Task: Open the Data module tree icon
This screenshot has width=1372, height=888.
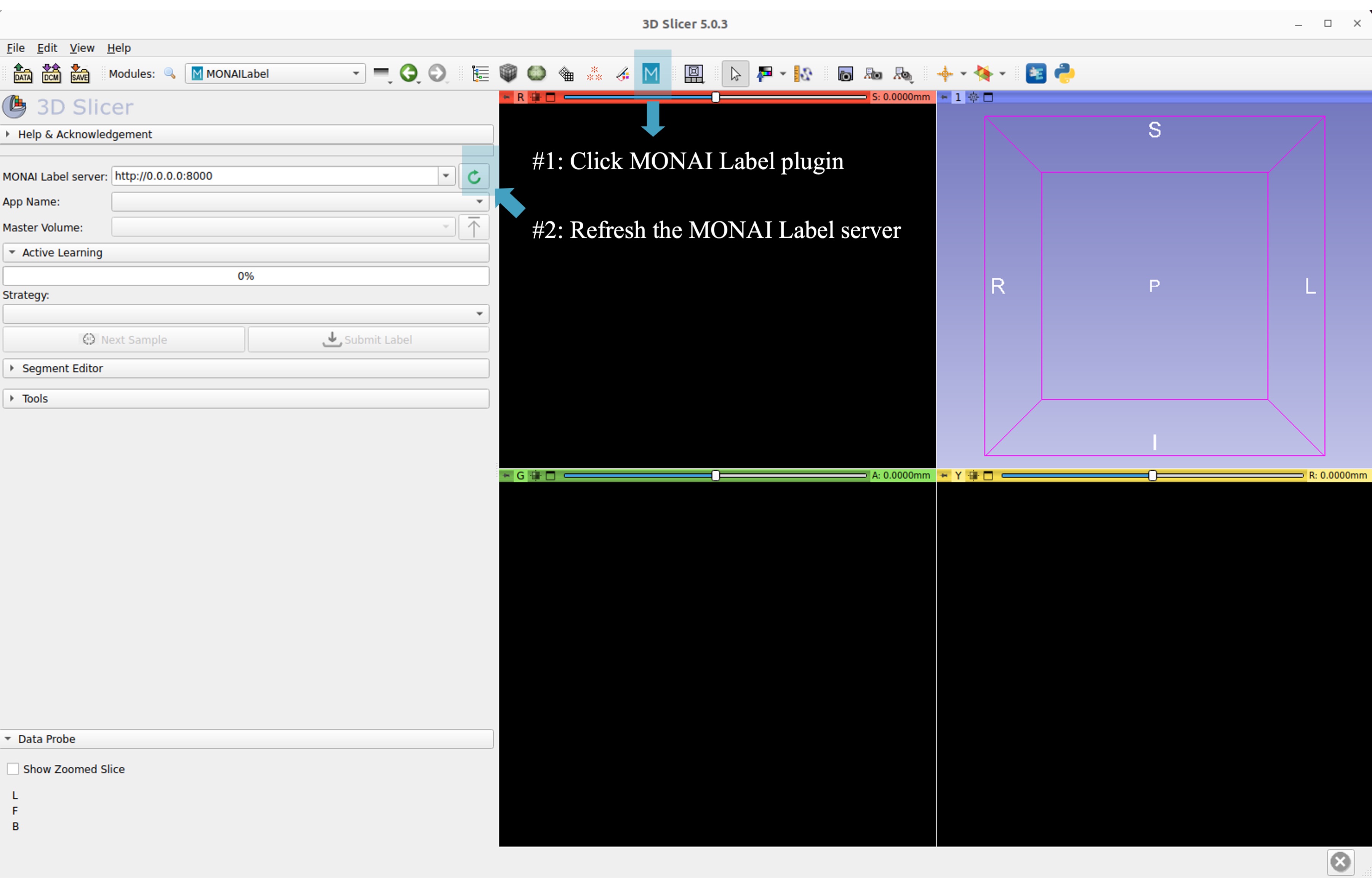Action: pyautogui.click(x=480, y=74)
